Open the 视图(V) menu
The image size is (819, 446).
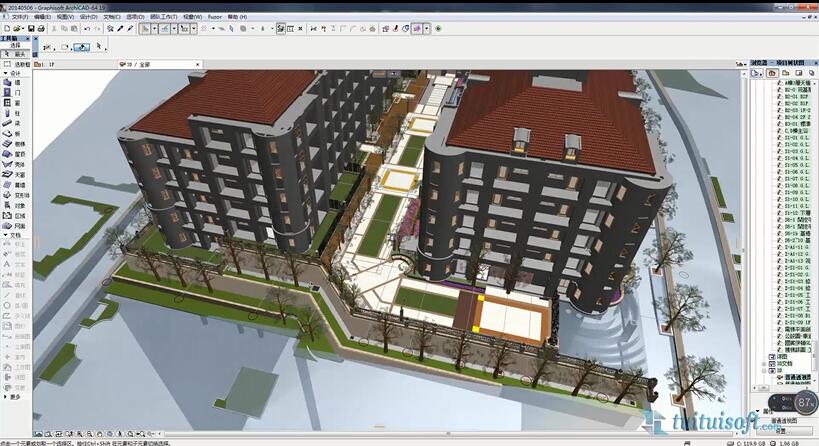(x=65, y=17)
